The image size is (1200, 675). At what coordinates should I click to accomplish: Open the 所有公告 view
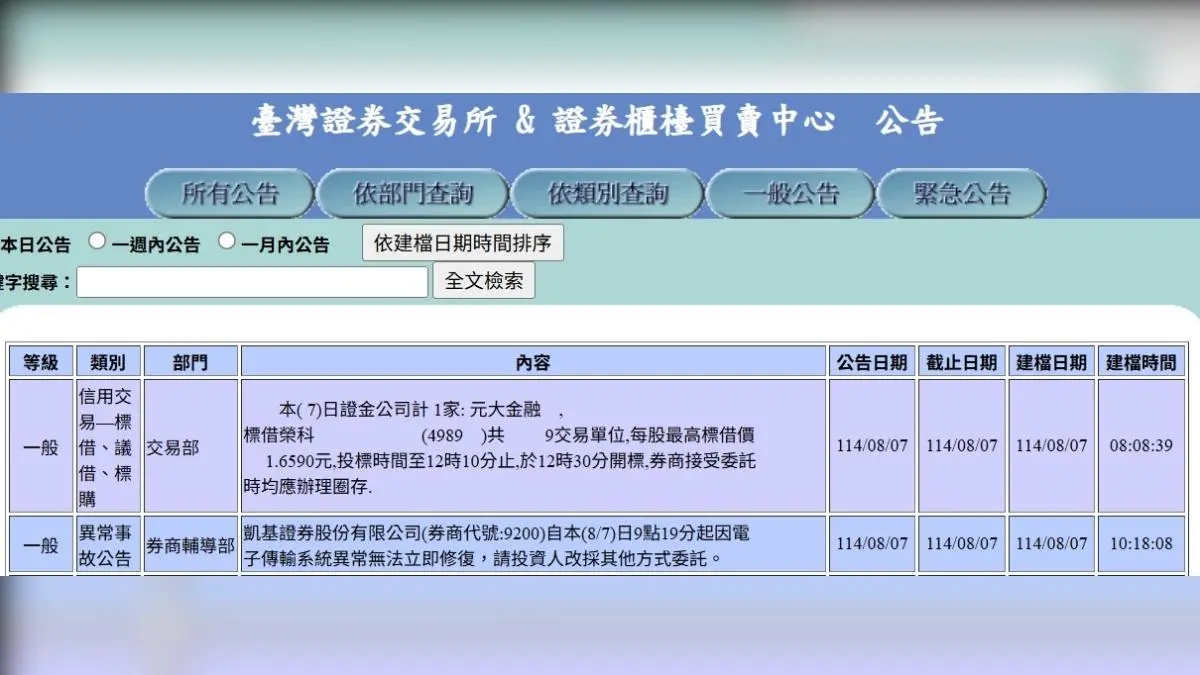pos(228,193)
